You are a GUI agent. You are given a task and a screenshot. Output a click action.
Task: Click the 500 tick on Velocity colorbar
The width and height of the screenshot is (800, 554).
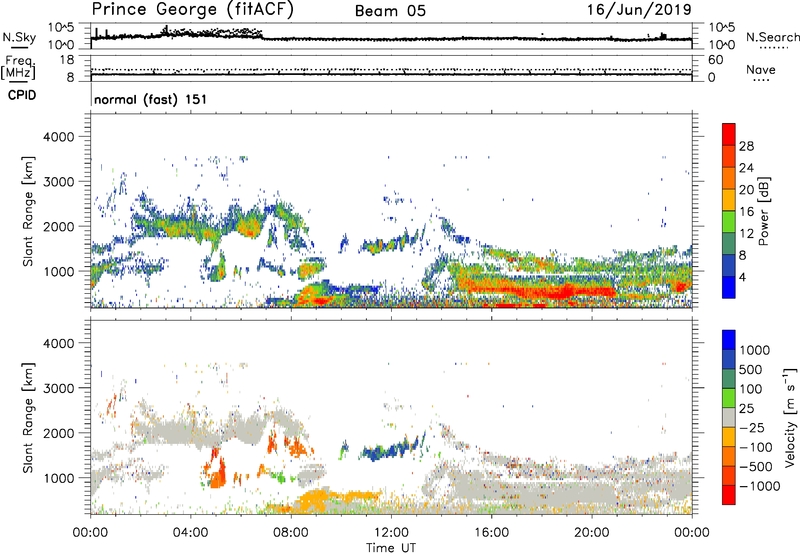(x=750, y=369)
